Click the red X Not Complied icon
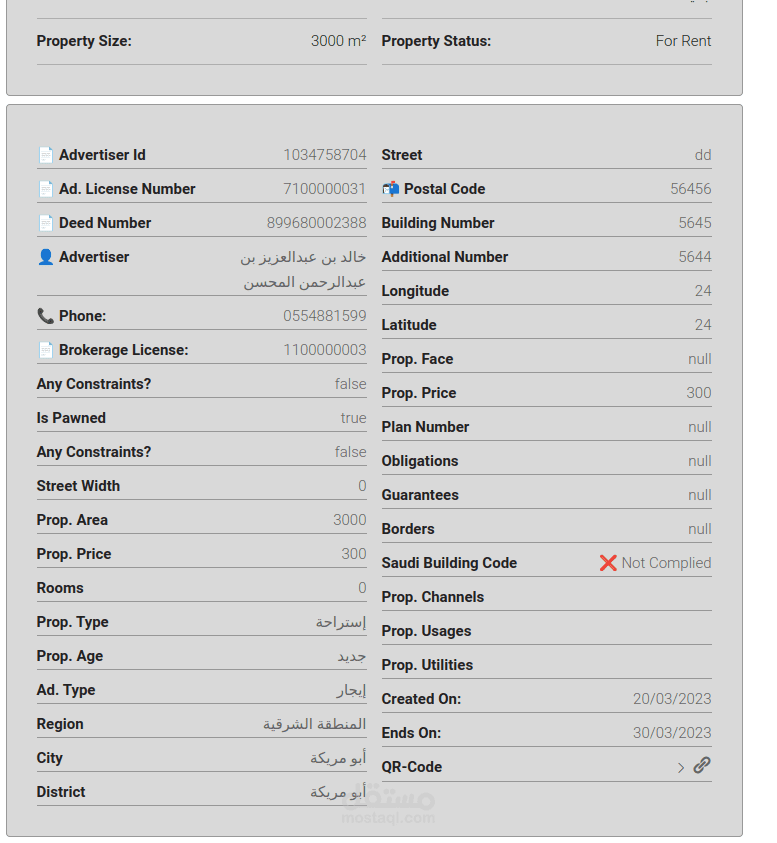 [608, 563]
